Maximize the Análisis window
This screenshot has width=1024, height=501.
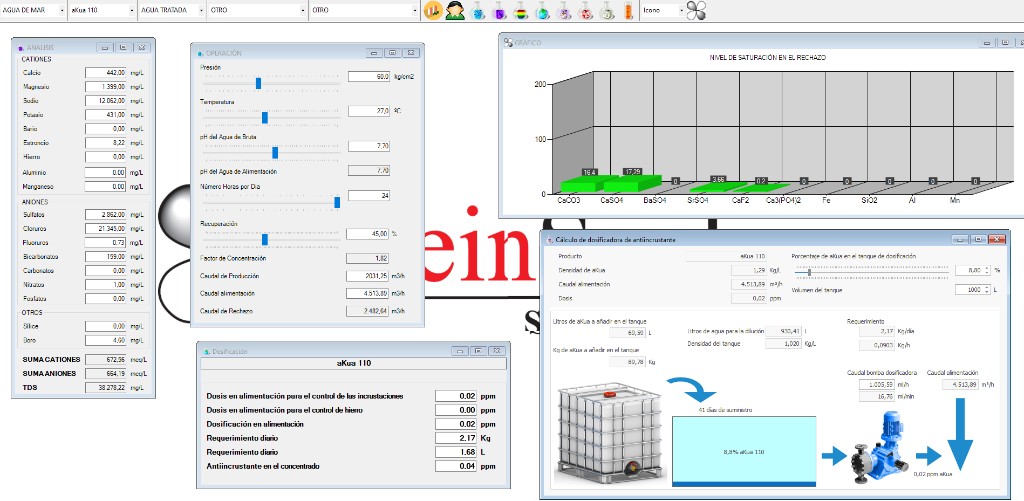(123, 47)
